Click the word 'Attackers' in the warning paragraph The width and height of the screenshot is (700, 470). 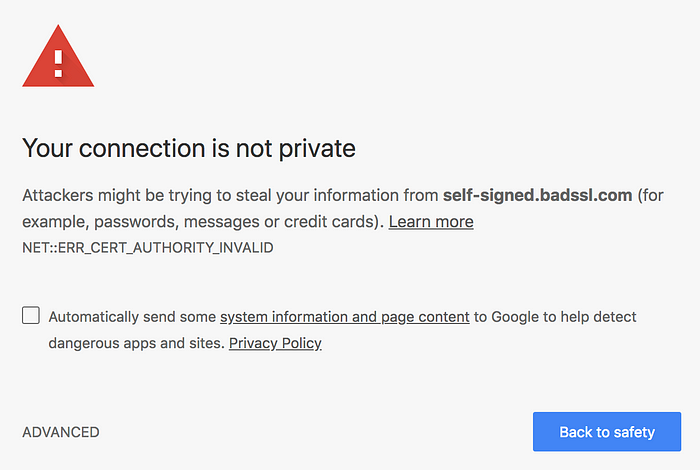tap(58, 195)
